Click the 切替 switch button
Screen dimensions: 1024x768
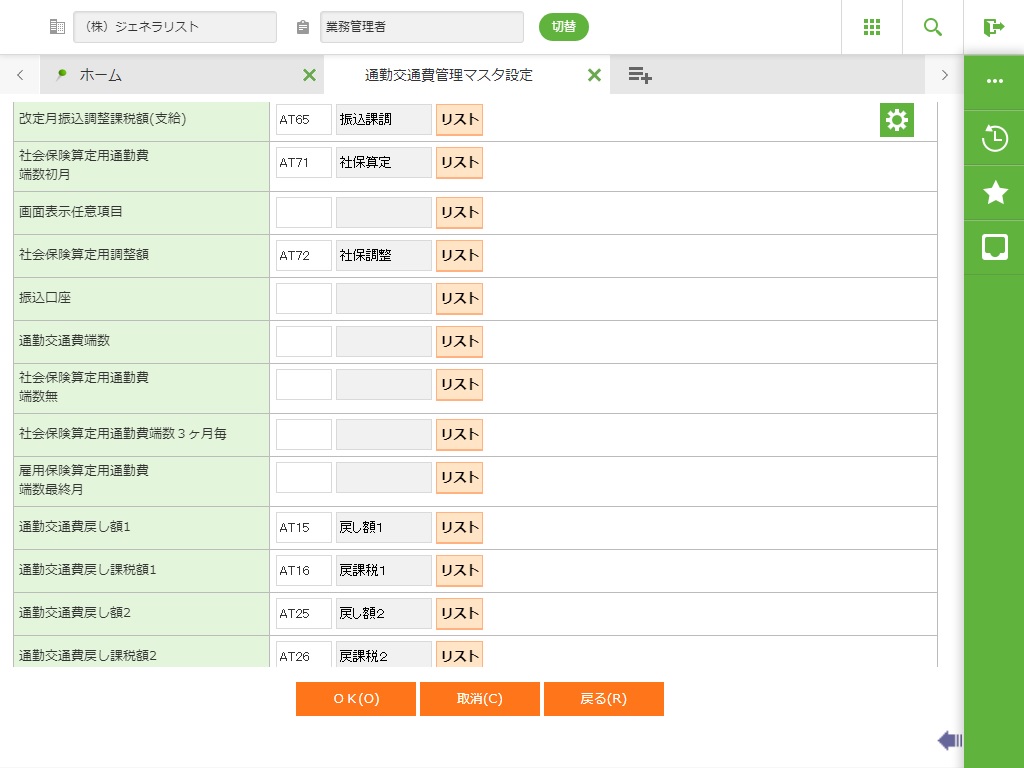pyautogui.click(x=563, y=27)
